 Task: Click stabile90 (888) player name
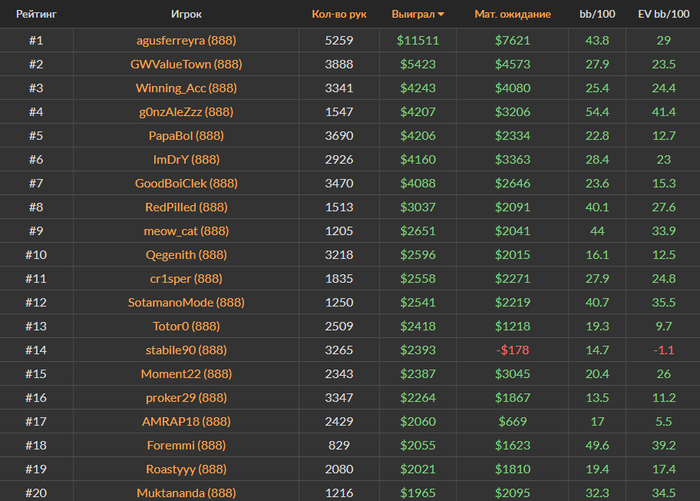tap(186, 350)
